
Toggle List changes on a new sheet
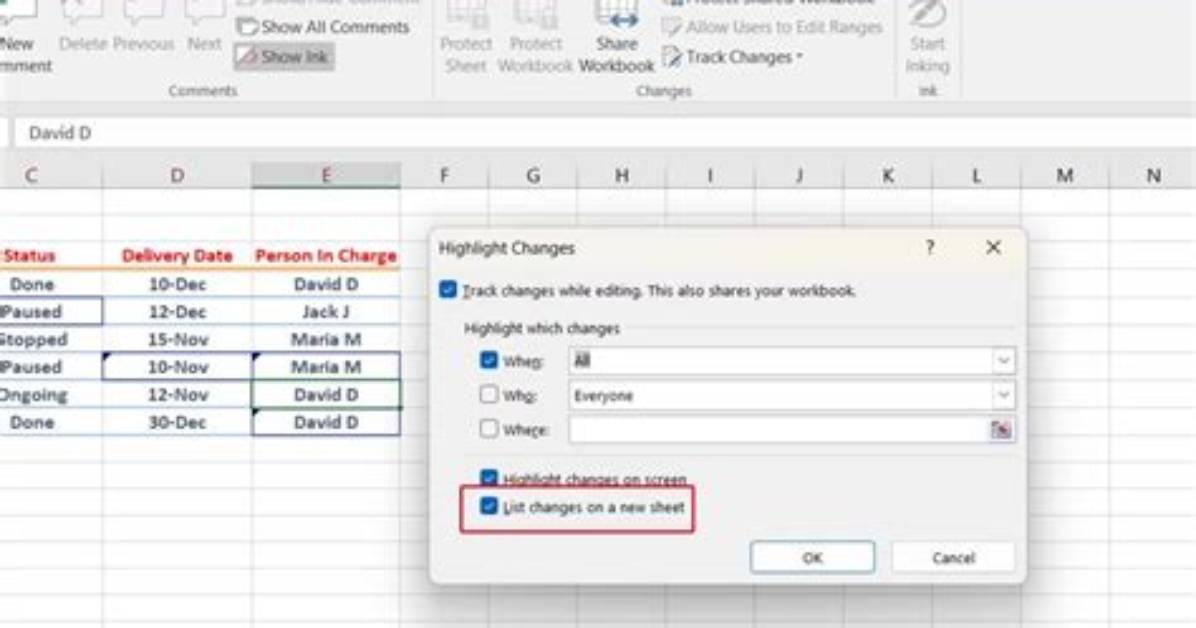[489, 506]
